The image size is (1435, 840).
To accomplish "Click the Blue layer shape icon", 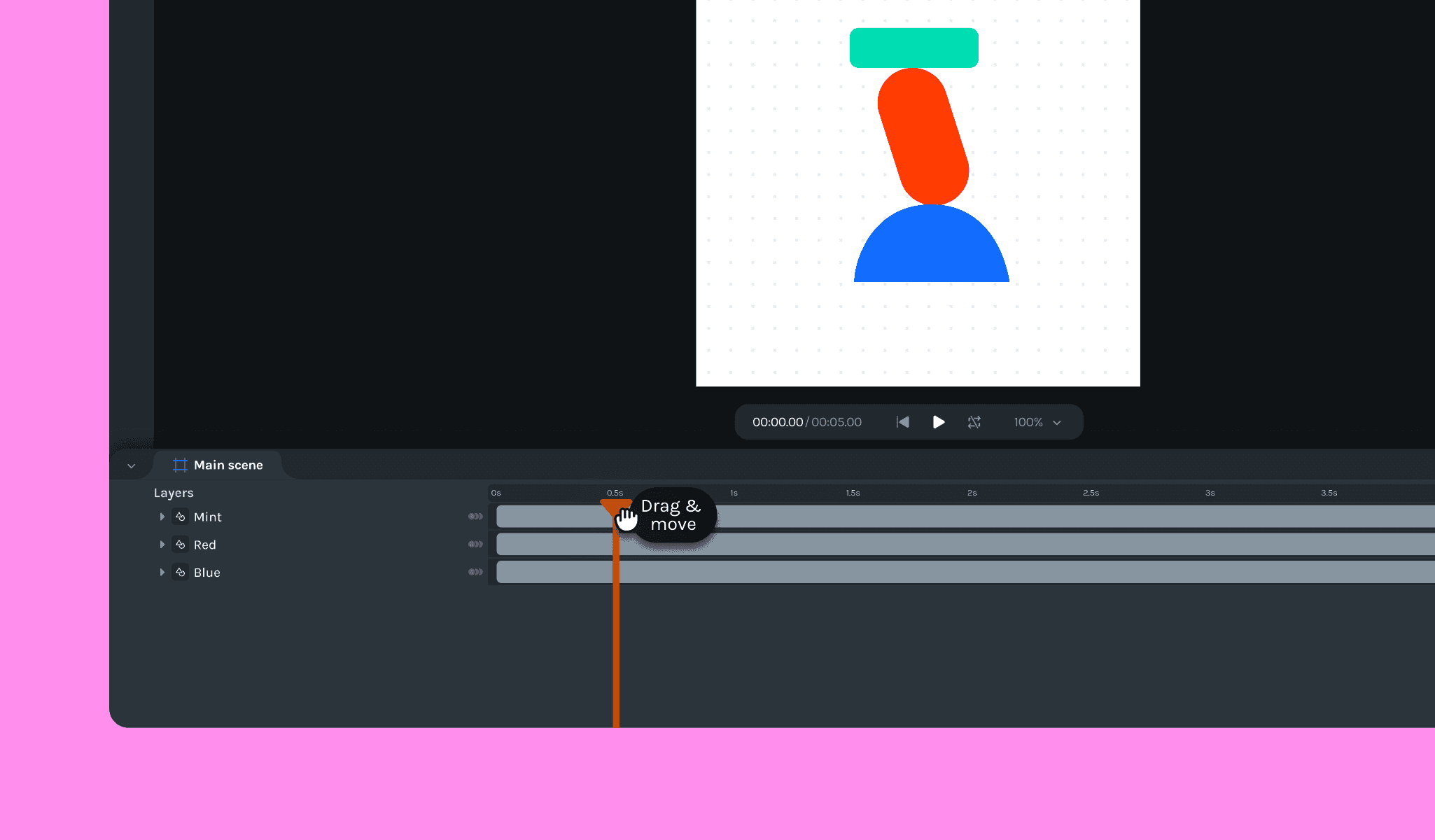I will (x=179, y=572).
